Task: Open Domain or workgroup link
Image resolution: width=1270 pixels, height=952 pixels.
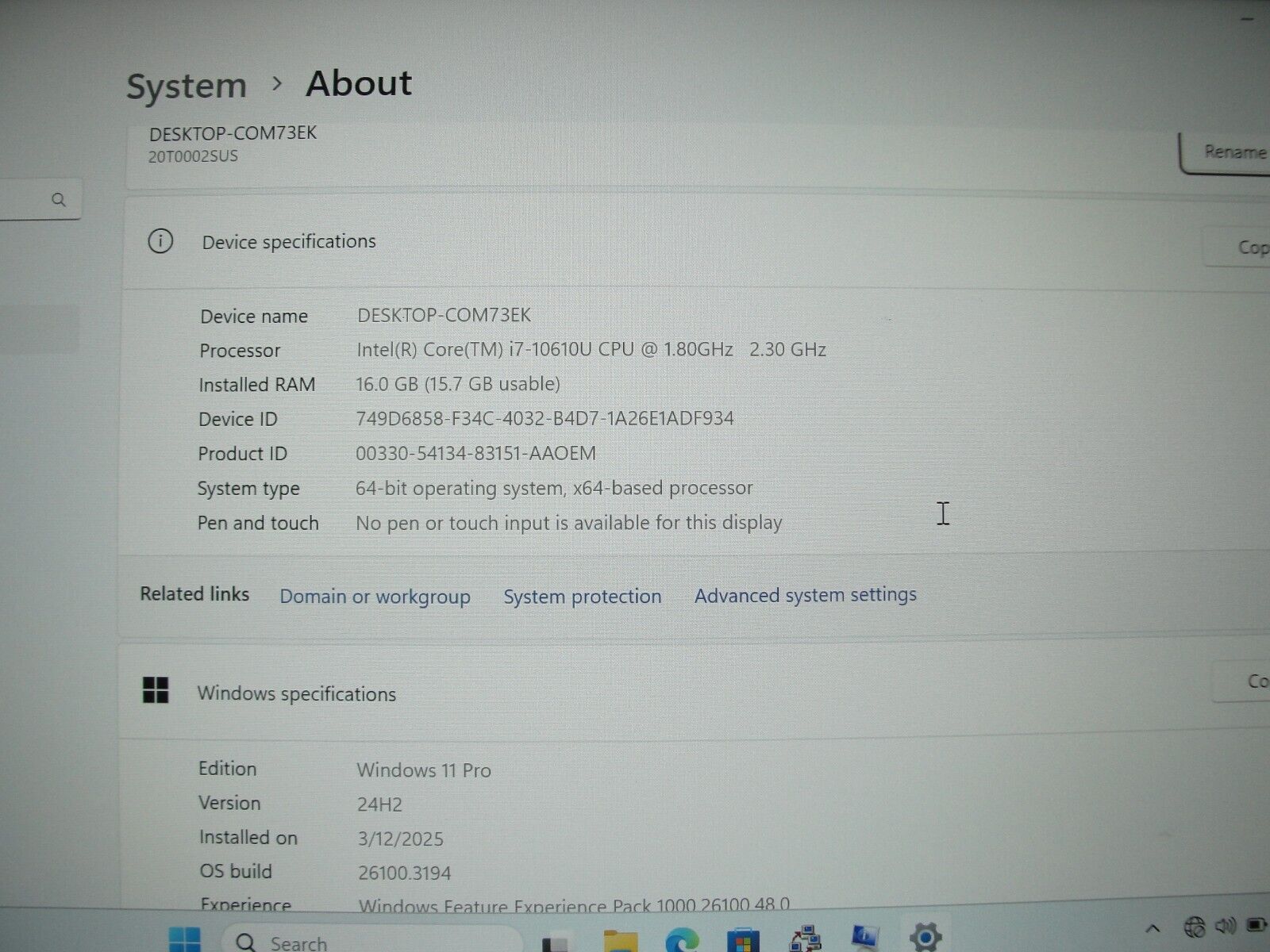Action: click(375, 597)
